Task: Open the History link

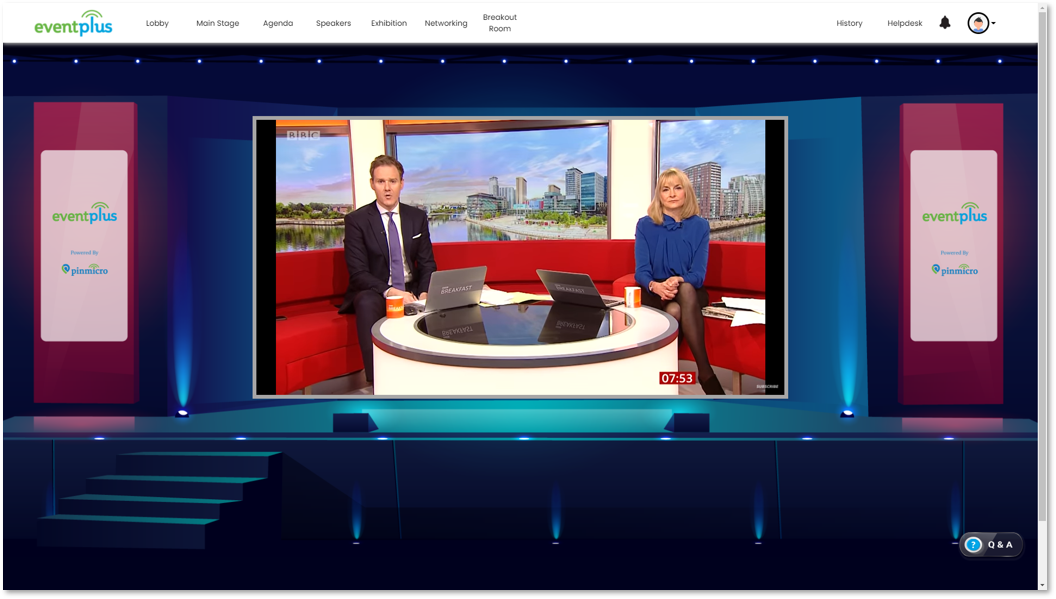Action: coord(849,23)
